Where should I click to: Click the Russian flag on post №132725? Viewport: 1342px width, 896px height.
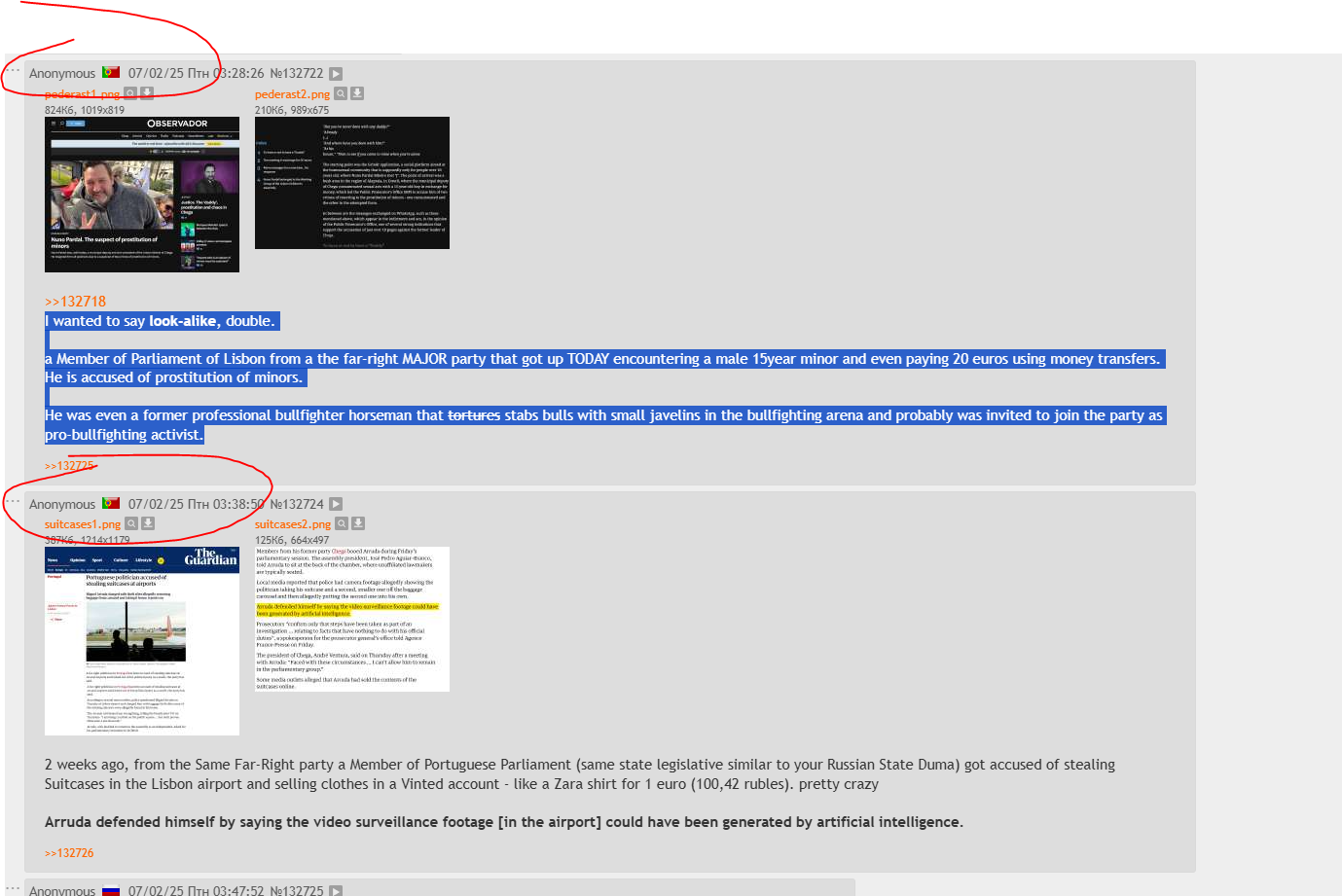[111, 889]
